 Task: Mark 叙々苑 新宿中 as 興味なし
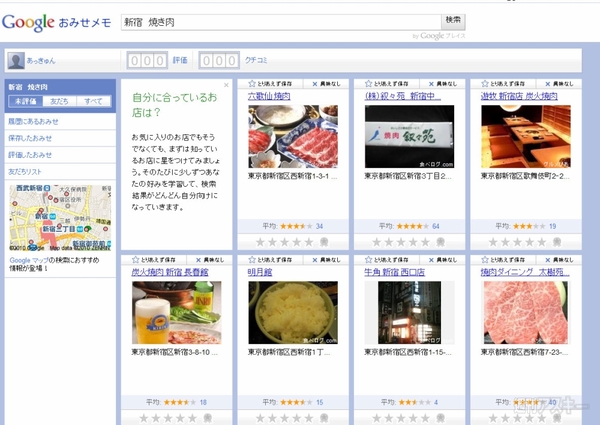(x=443, y=84)
